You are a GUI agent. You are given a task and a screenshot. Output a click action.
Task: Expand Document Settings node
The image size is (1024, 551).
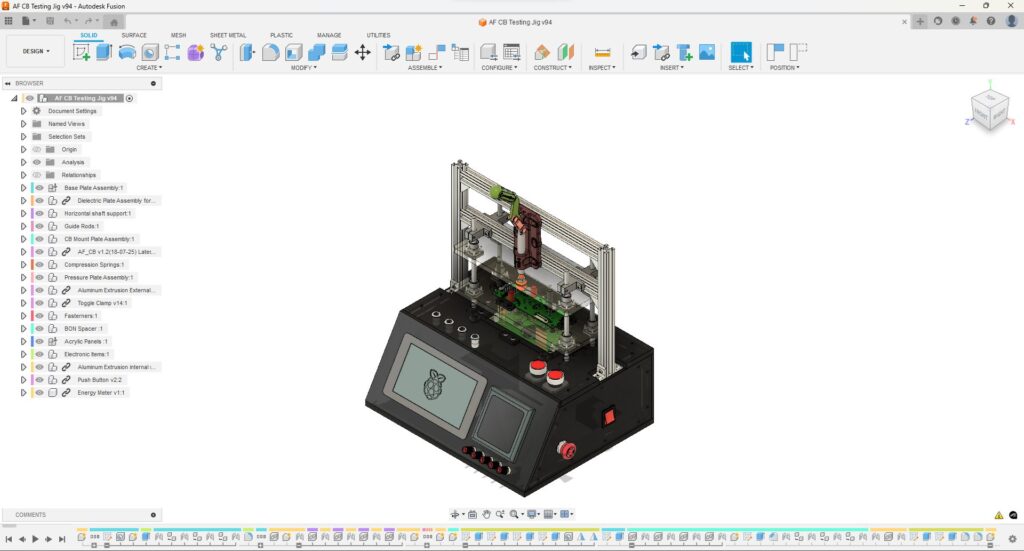click(24, 111)
